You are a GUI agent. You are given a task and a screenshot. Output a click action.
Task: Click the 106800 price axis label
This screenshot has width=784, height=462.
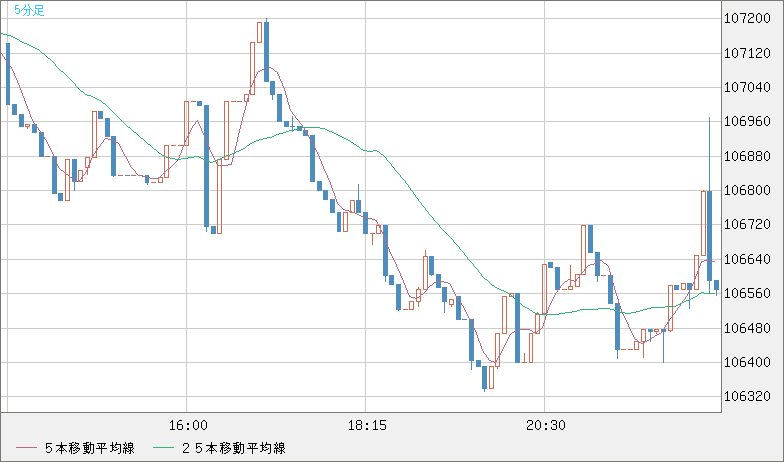pos(747,190)
